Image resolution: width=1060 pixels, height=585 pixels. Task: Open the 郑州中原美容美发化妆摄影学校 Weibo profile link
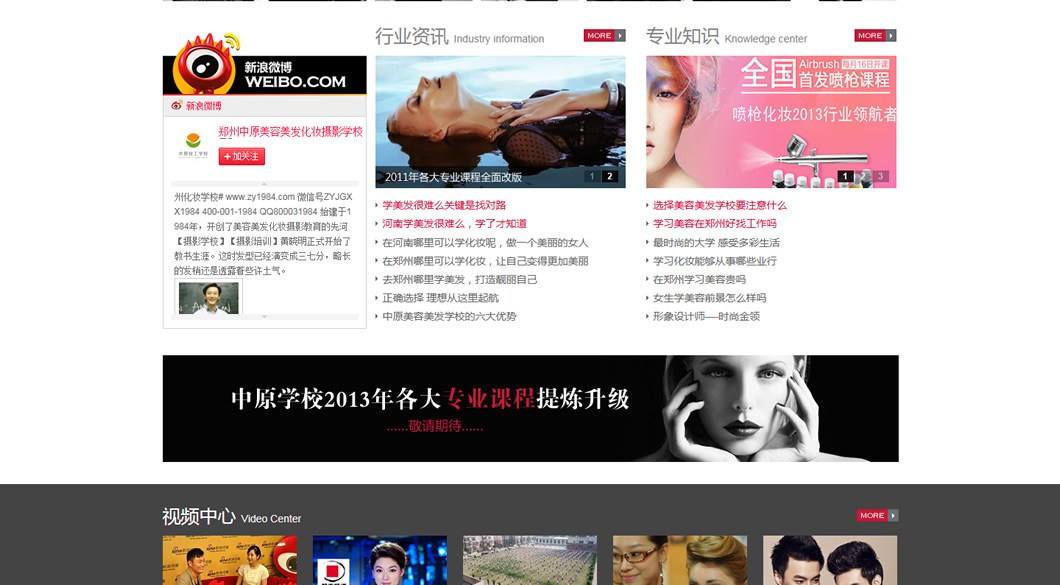[290, 132]
